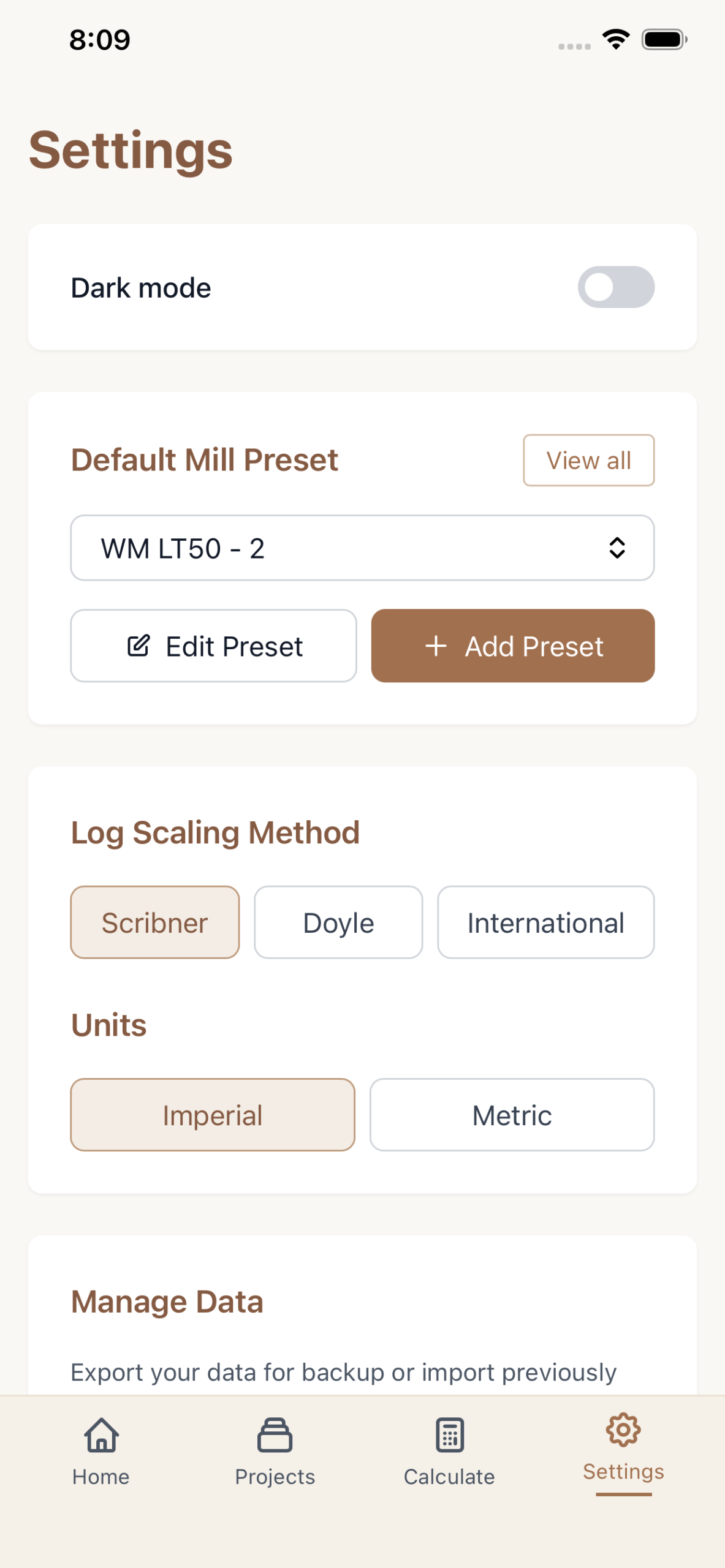Viewport: 725px width, 1568px height.
Task: Select Doyle log scaling method
Action: 338,922
